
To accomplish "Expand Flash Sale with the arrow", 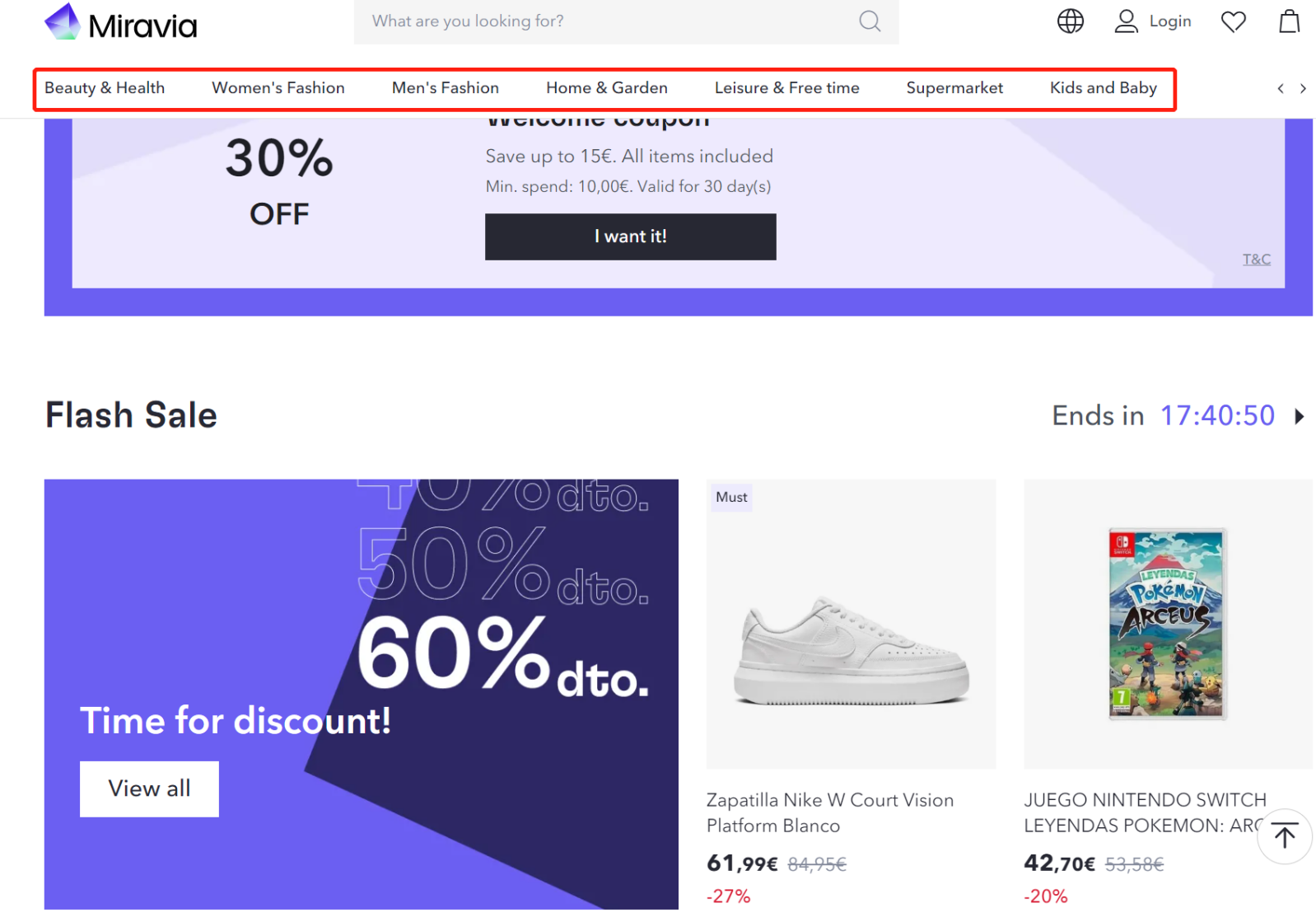I will tap(1300, 416).
